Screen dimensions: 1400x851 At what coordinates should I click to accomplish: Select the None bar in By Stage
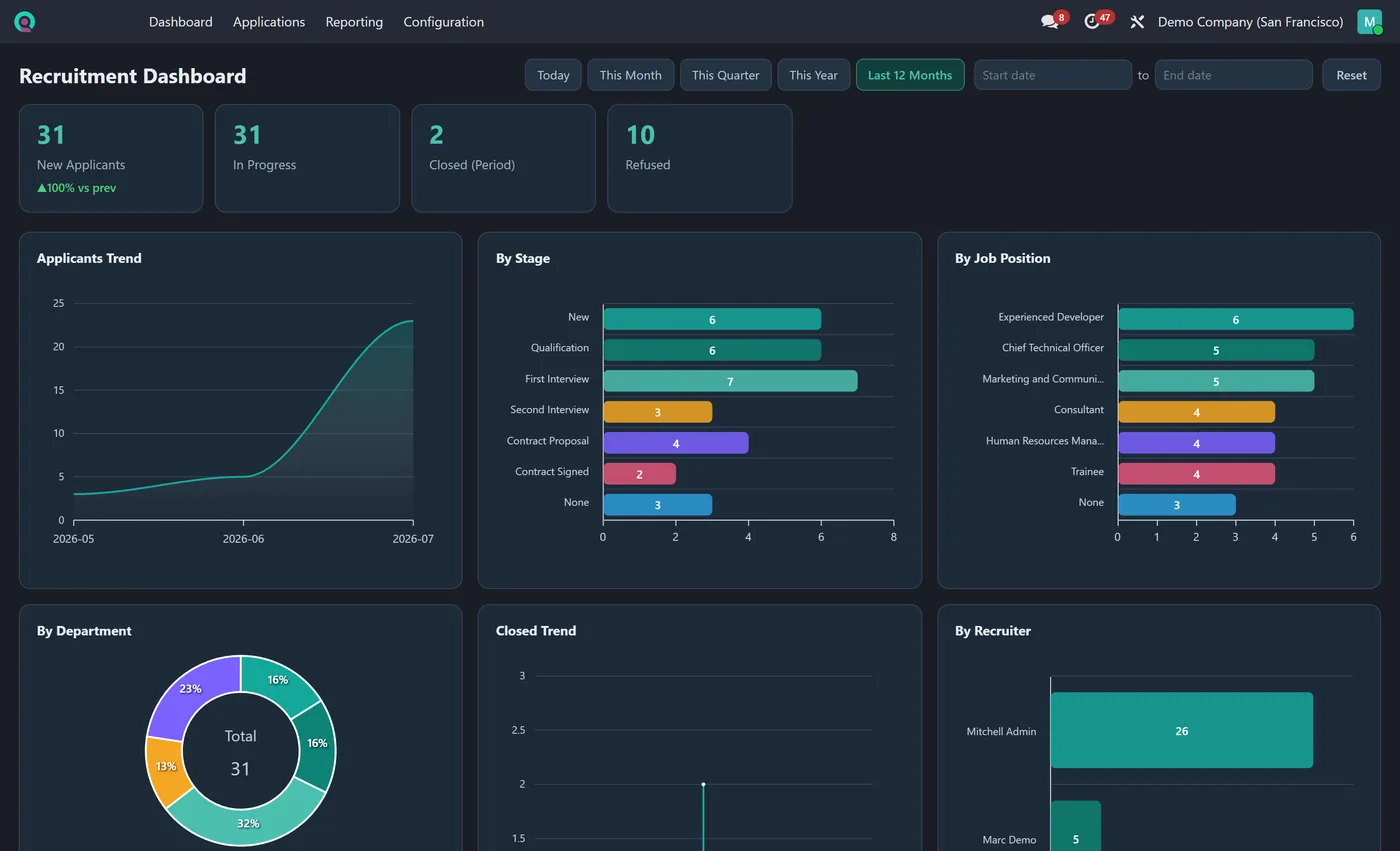point(657,505)
